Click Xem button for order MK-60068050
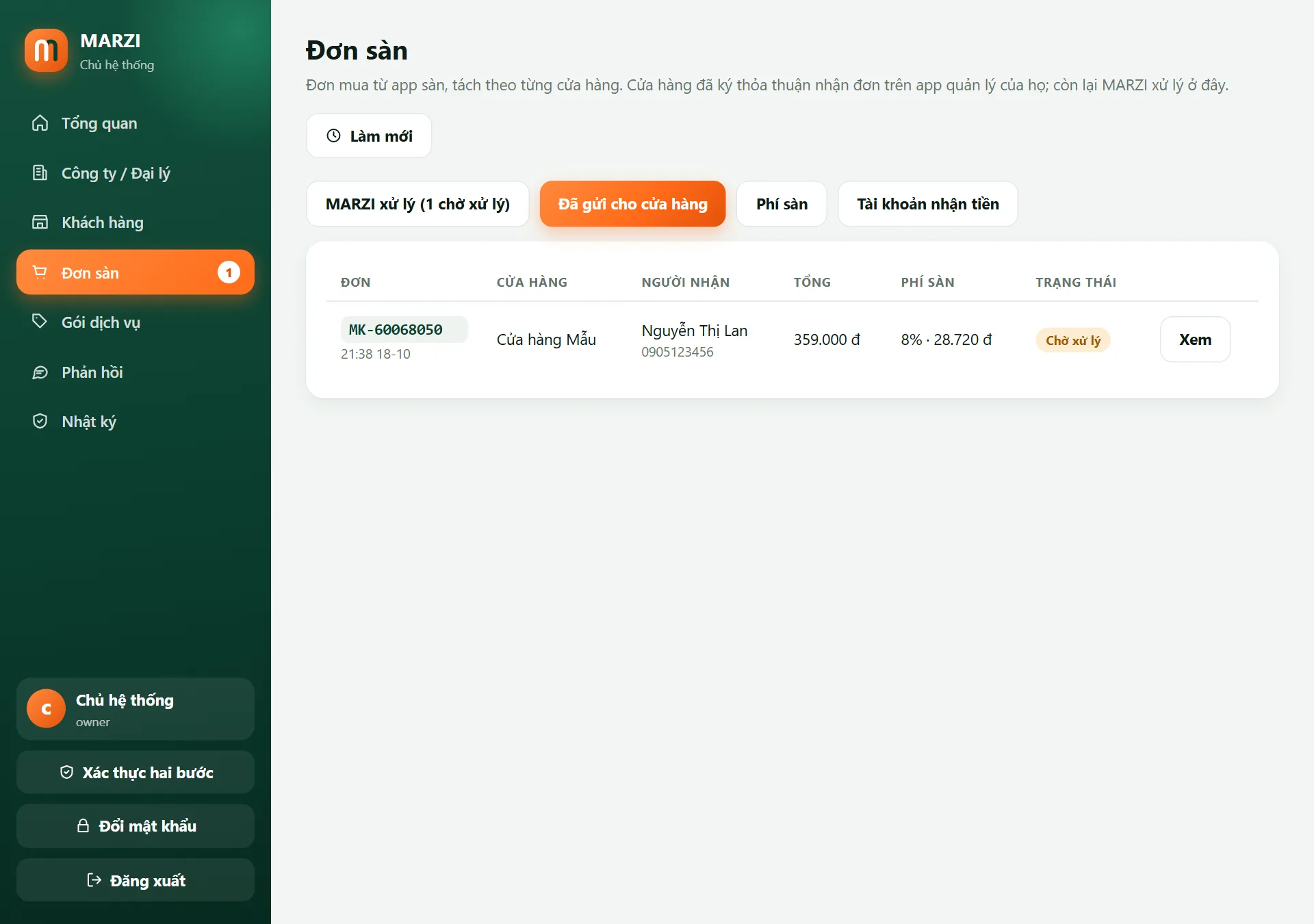The width and height of the screenshot is (1314, 924). tap(1195, 339)
